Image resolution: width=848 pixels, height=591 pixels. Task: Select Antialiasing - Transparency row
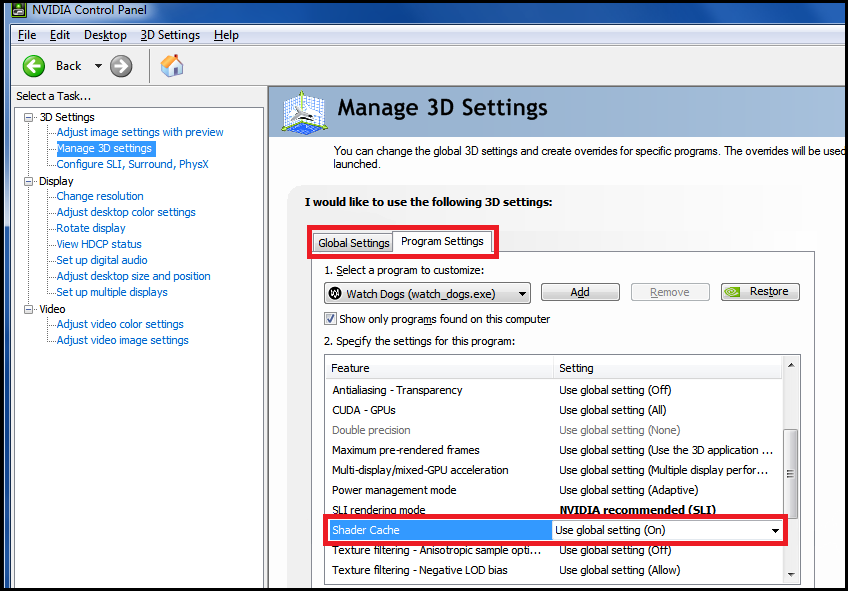pyautogui.click(x=553, y=390)
